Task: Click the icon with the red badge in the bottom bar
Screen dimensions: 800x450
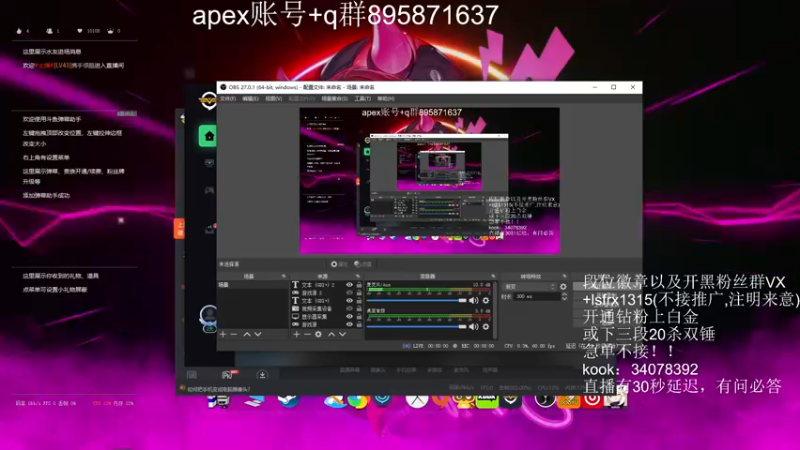Action: tap(229, 375)
